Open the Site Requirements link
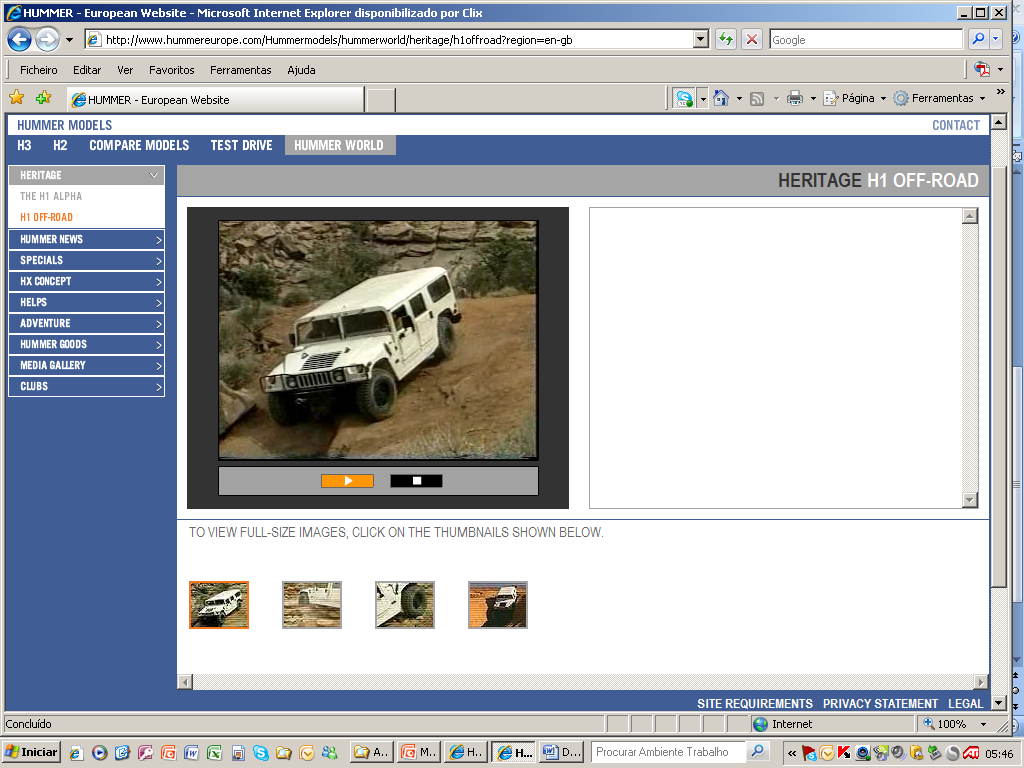Viewport: 1024px width, 768px height. click(754, 703)
